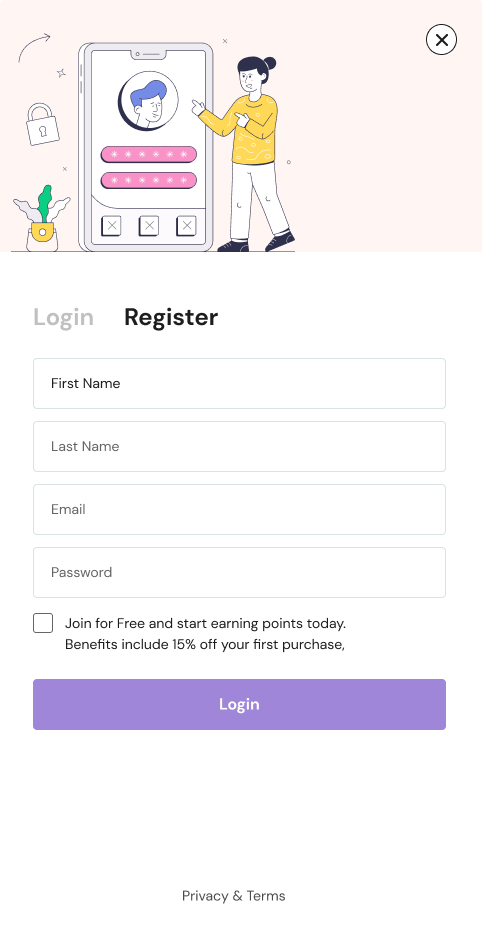Image resolution: width=482 pixels, height=952 pixels.
Task: Click the middle X box on phone
Action: click(149, 226)
